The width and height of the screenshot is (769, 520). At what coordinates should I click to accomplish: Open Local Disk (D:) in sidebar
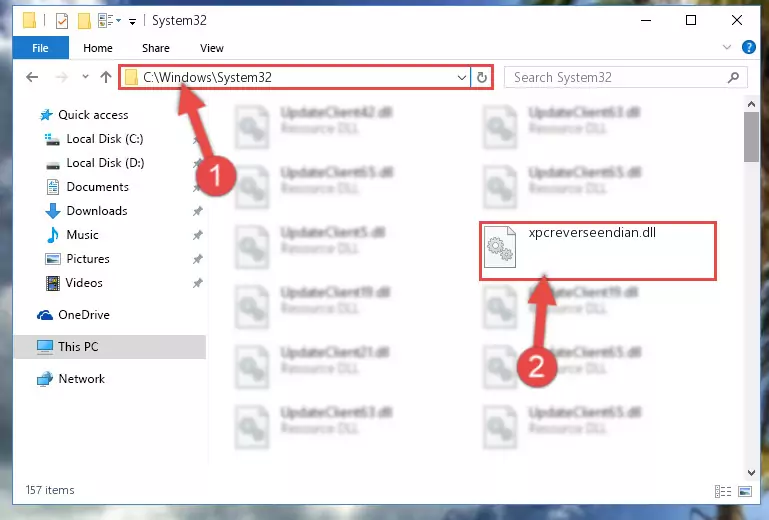pyautogui.click(x=105, y=163)
